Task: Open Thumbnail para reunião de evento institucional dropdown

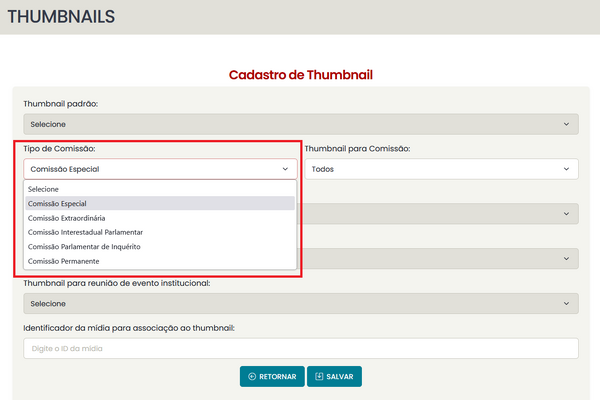Action: coord(300,303)
